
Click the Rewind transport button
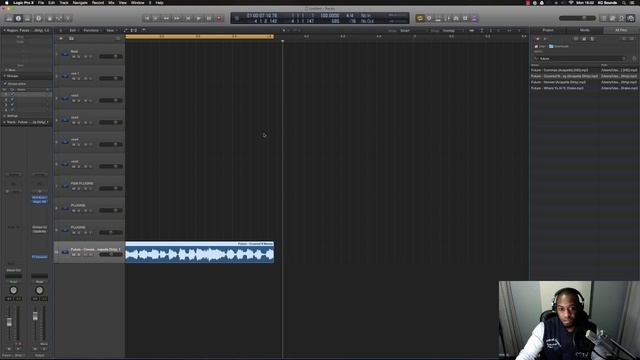click(166, 18)
